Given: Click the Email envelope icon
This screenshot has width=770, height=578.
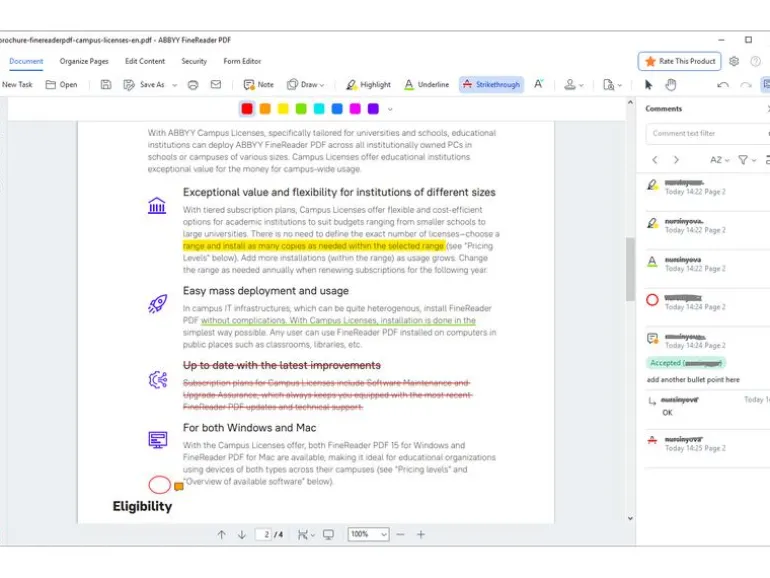Looking at the screenshot, I should (x=216, y=84).
